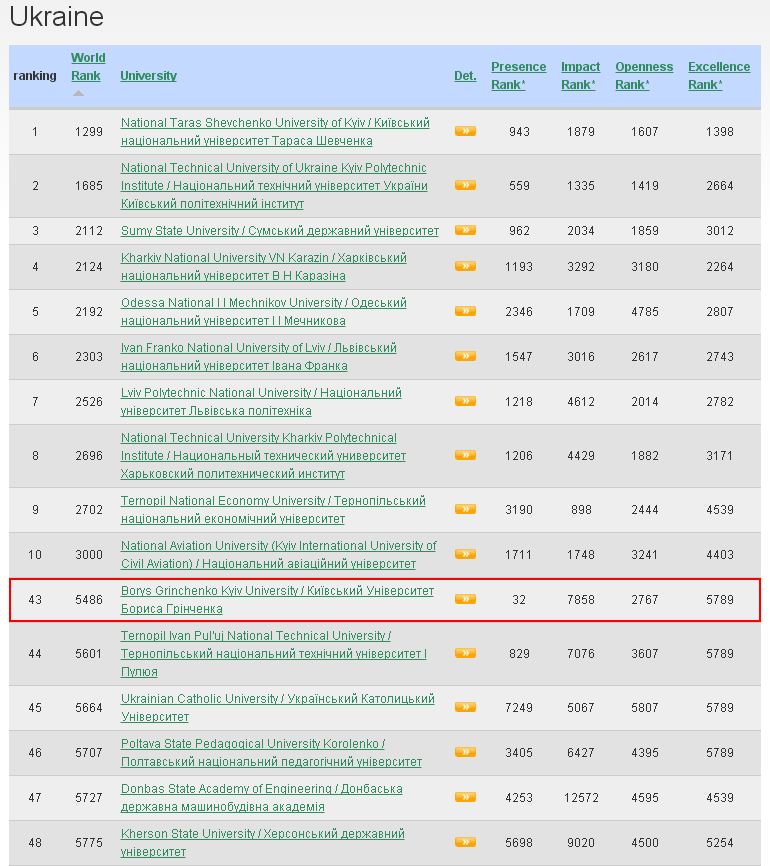
Task: Sort table by University column header
Action: coord(149,76)
